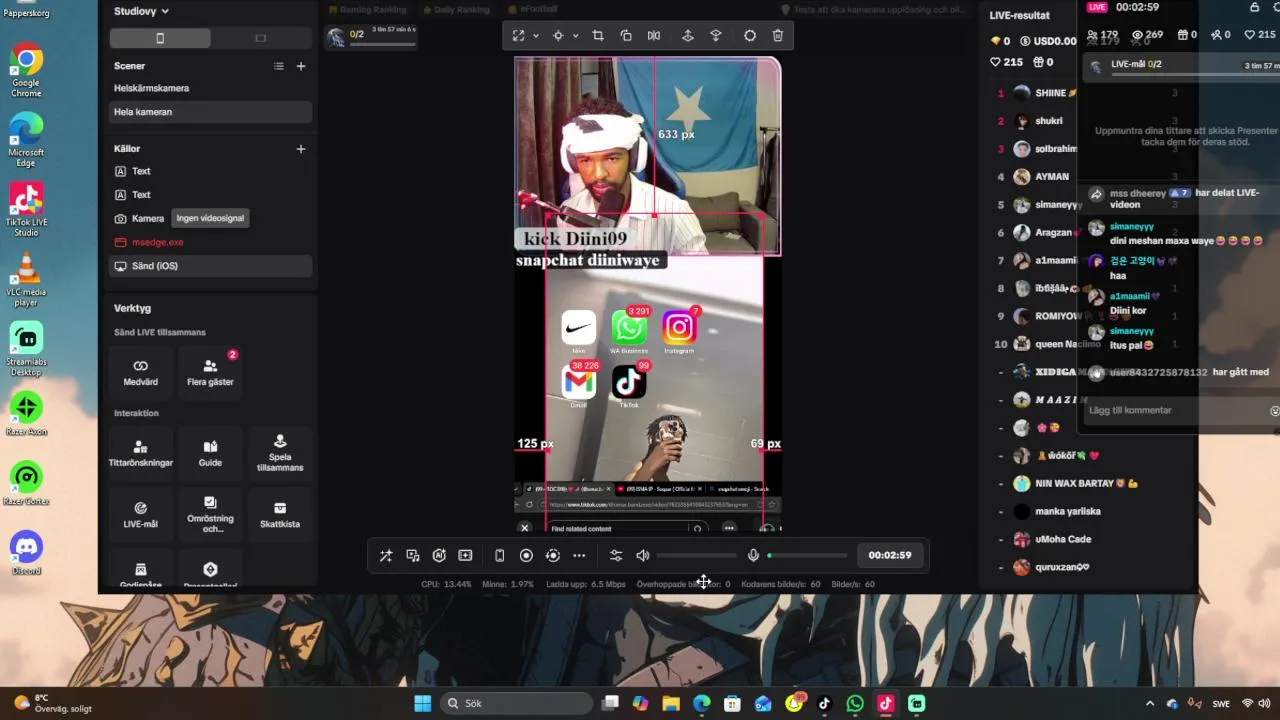Switch to landscape layout toggle
Viewport: 1280px width, 720px height.
261,38
